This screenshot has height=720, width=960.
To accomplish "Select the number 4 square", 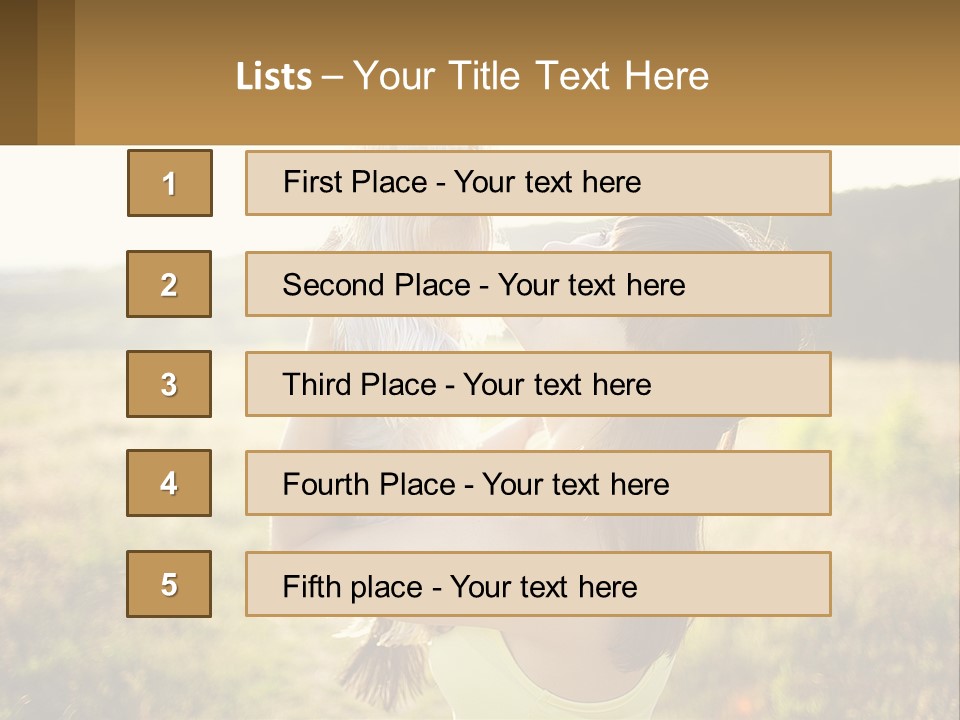I will [x=169, y=483].
